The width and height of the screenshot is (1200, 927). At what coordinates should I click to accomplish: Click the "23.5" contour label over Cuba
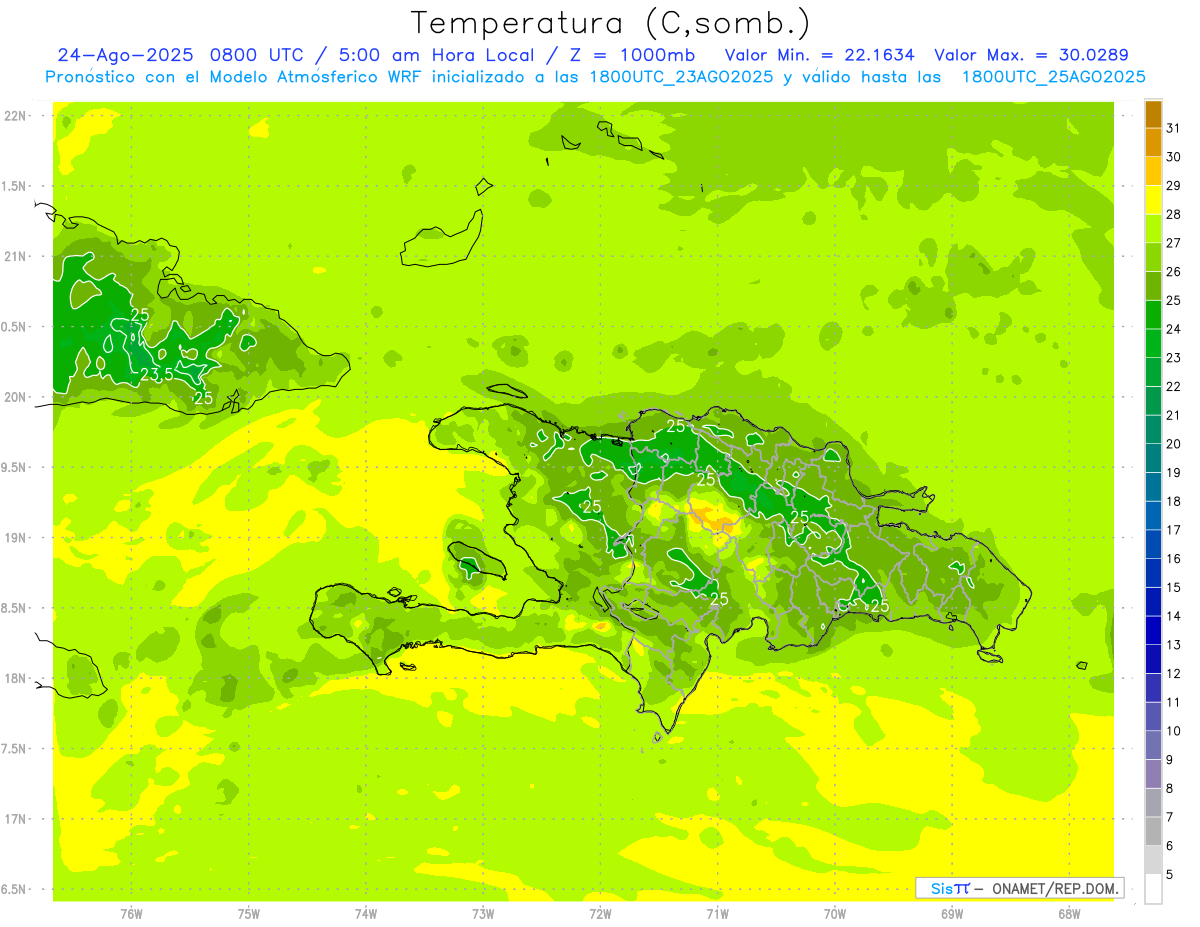156,374
